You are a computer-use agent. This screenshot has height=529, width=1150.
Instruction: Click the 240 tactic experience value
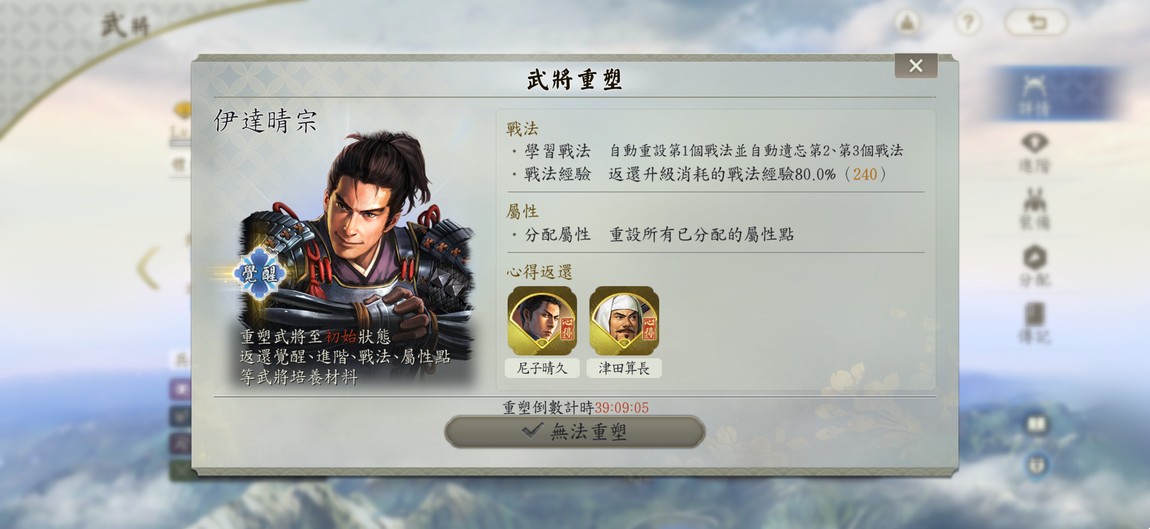point(865,175)
